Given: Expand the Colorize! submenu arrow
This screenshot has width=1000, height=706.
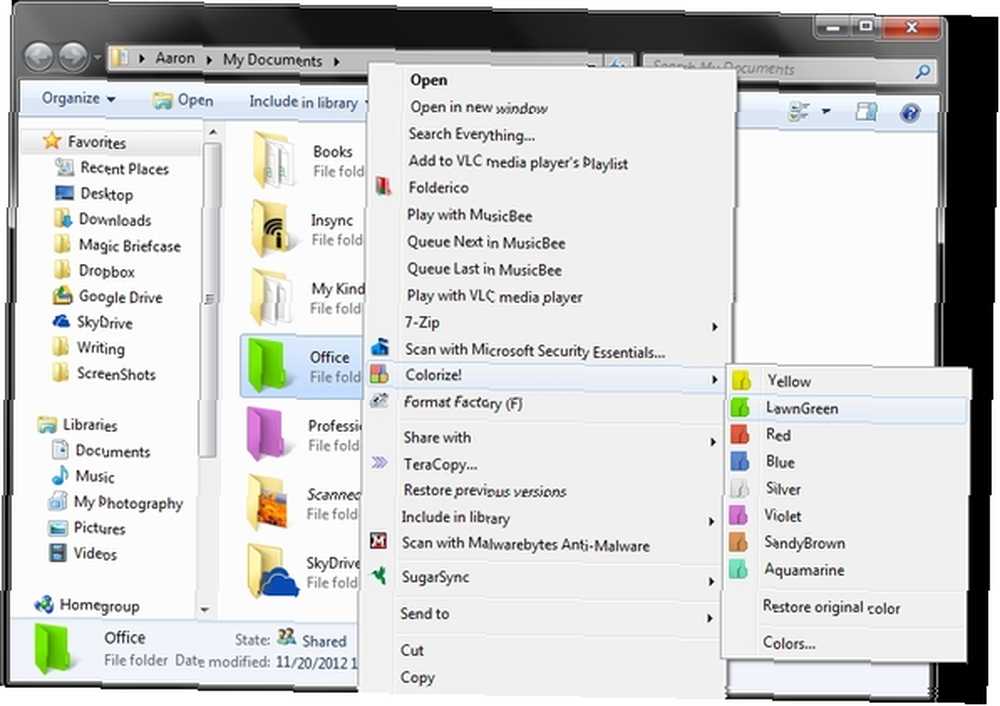Looking at the screenshot, I should click(x=714, y=379).
